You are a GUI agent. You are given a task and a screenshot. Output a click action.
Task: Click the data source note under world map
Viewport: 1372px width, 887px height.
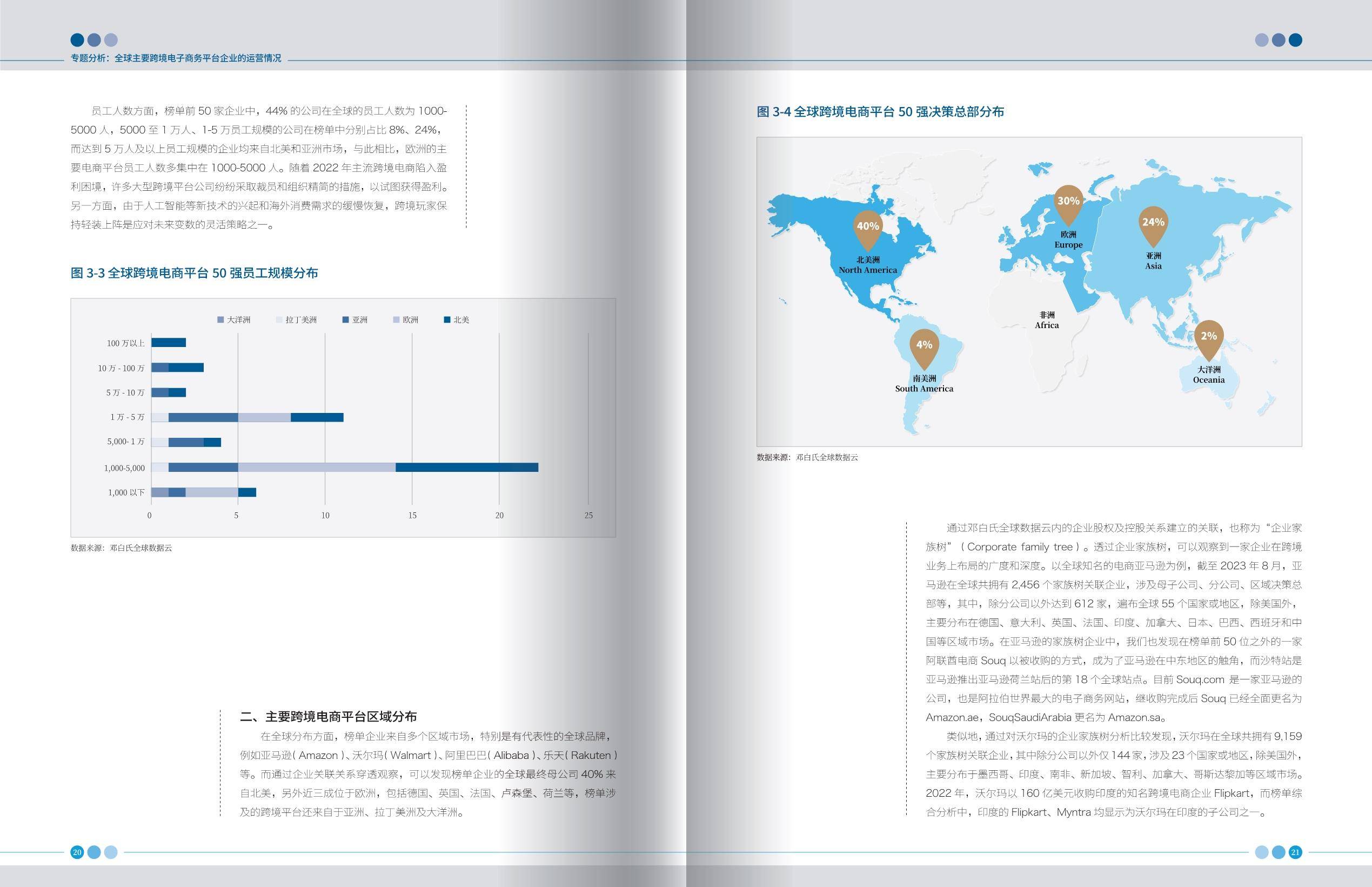(807, 457)
